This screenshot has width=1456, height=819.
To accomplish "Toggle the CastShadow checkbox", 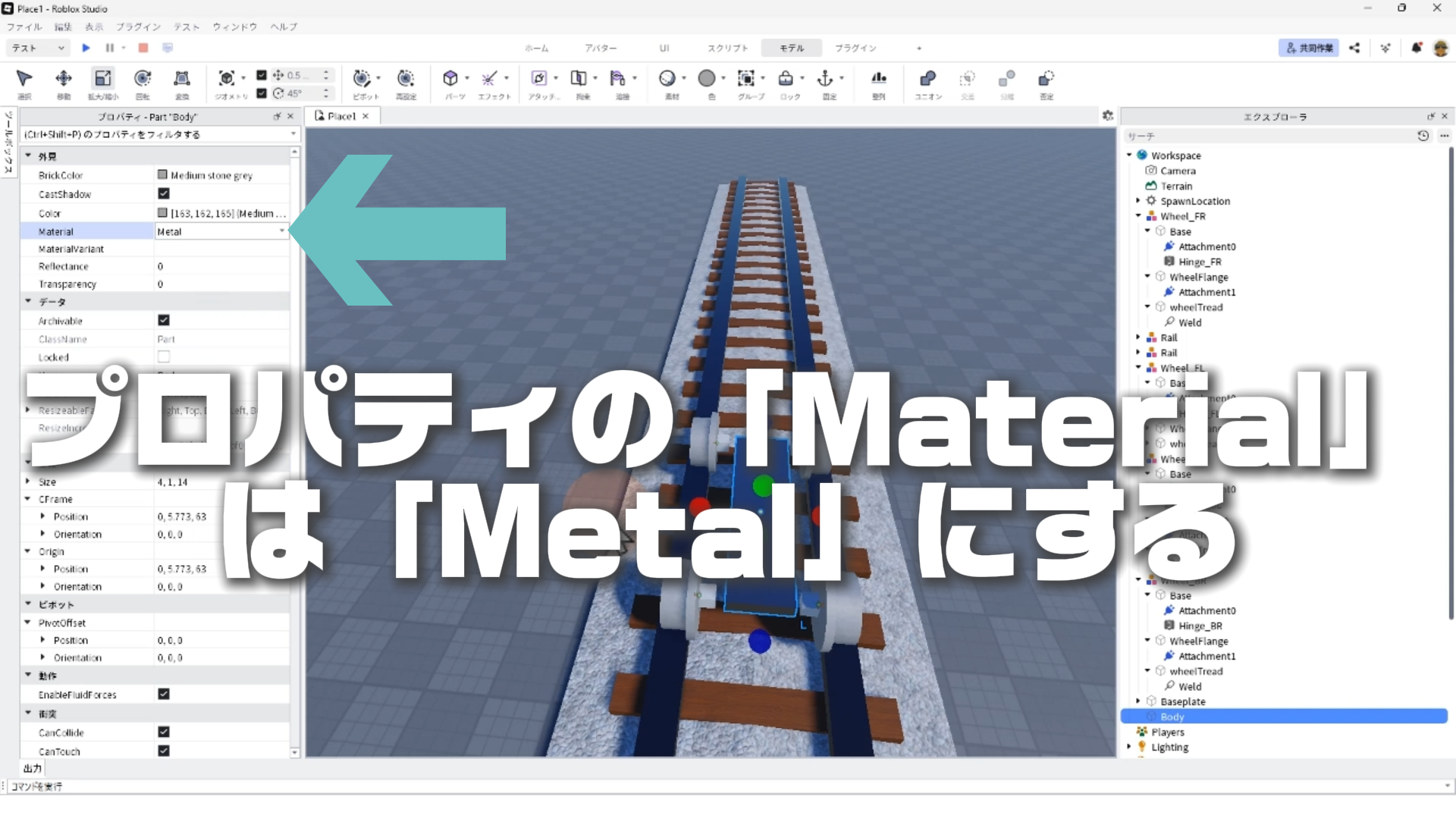I will 164,194.
